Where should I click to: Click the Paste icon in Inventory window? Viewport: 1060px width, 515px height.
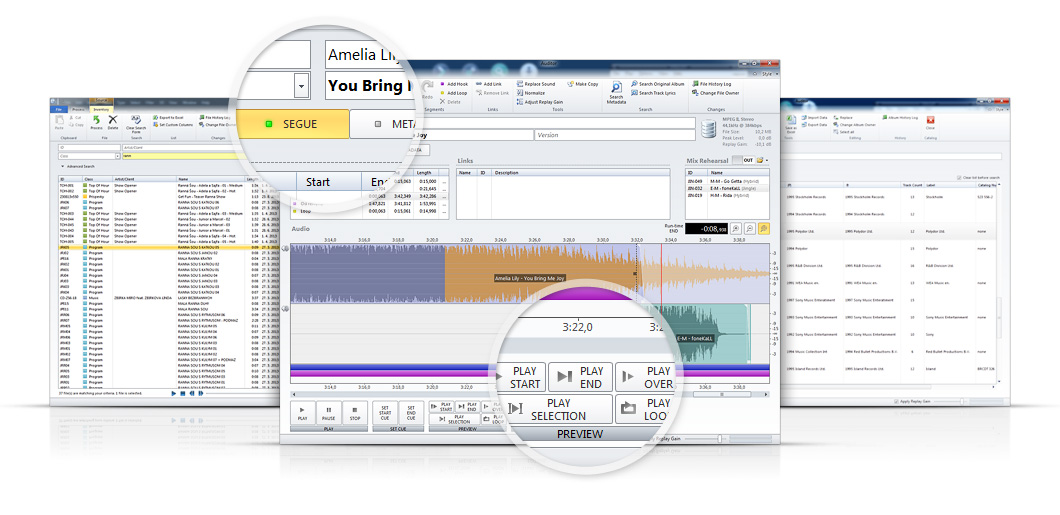pos(59,122)
